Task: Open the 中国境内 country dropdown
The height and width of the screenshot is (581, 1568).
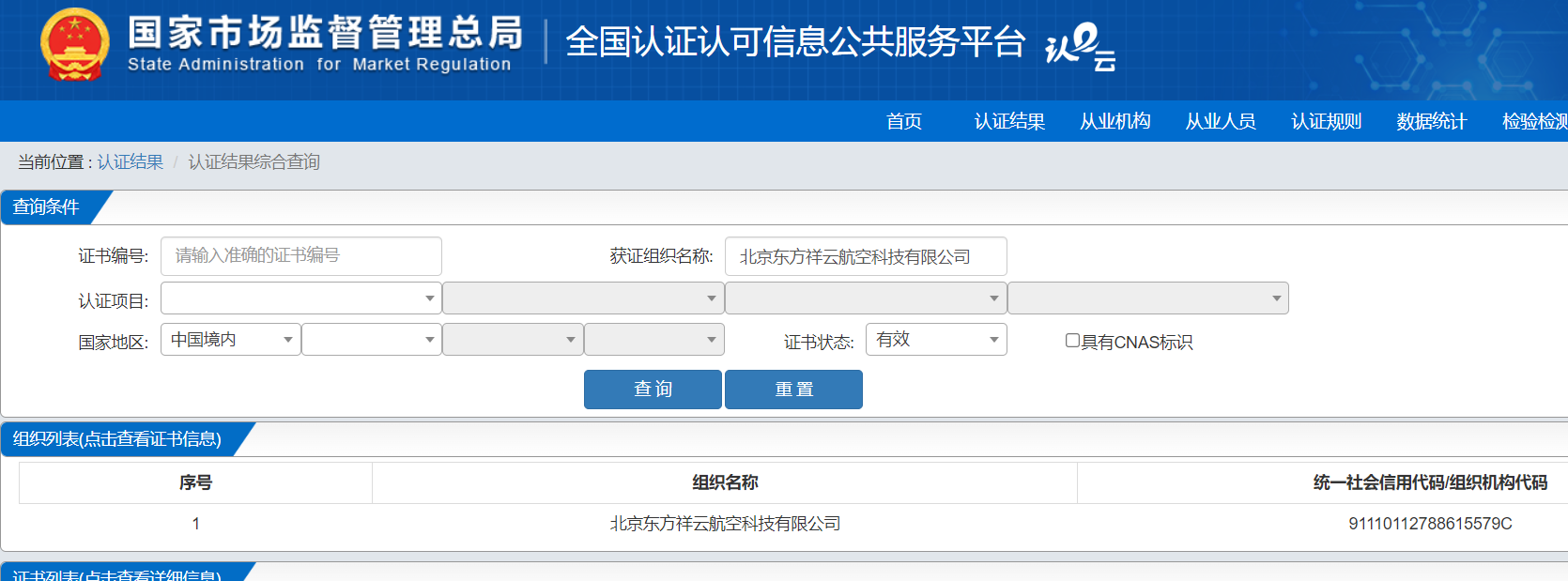Action: (x=231, y=339)
